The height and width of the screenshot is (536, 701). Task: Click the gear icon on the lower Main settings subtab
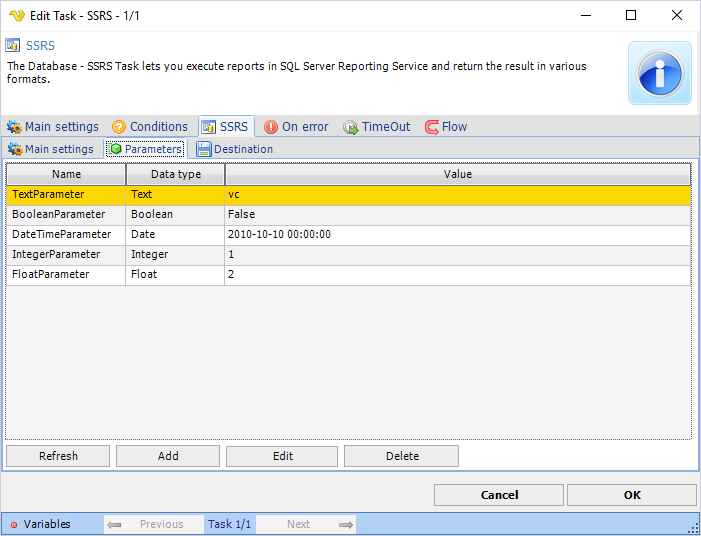pos(15,149)
